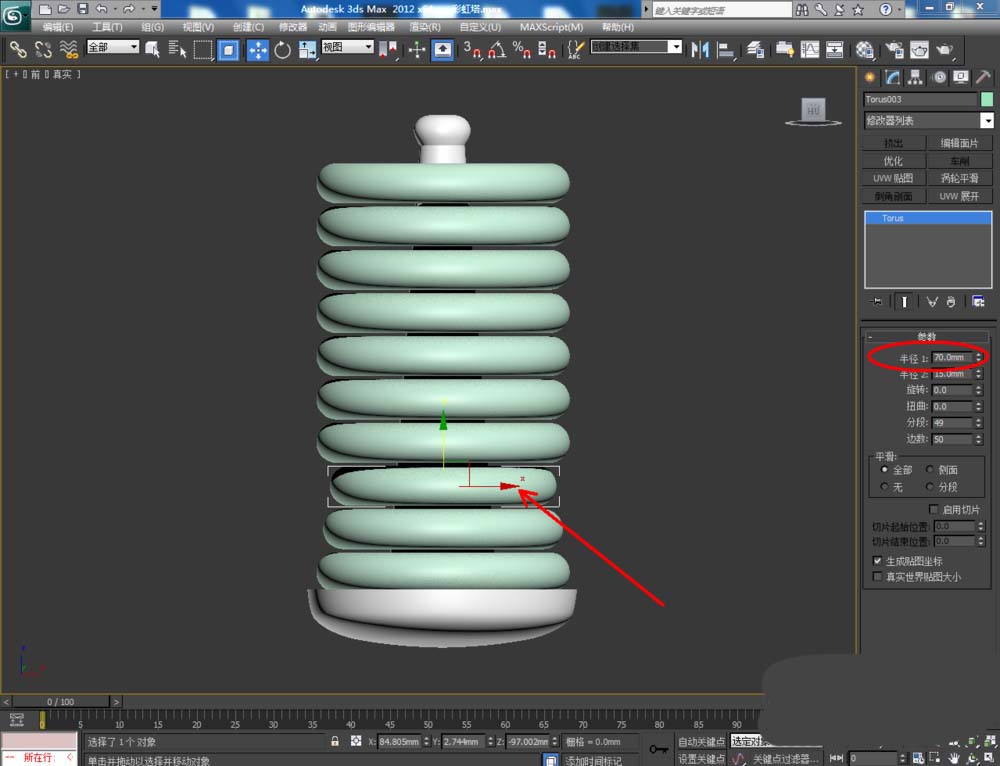Click the 半径 1 value field
This screenshot has height=766, width=1000.
click(x=950, y=357)
